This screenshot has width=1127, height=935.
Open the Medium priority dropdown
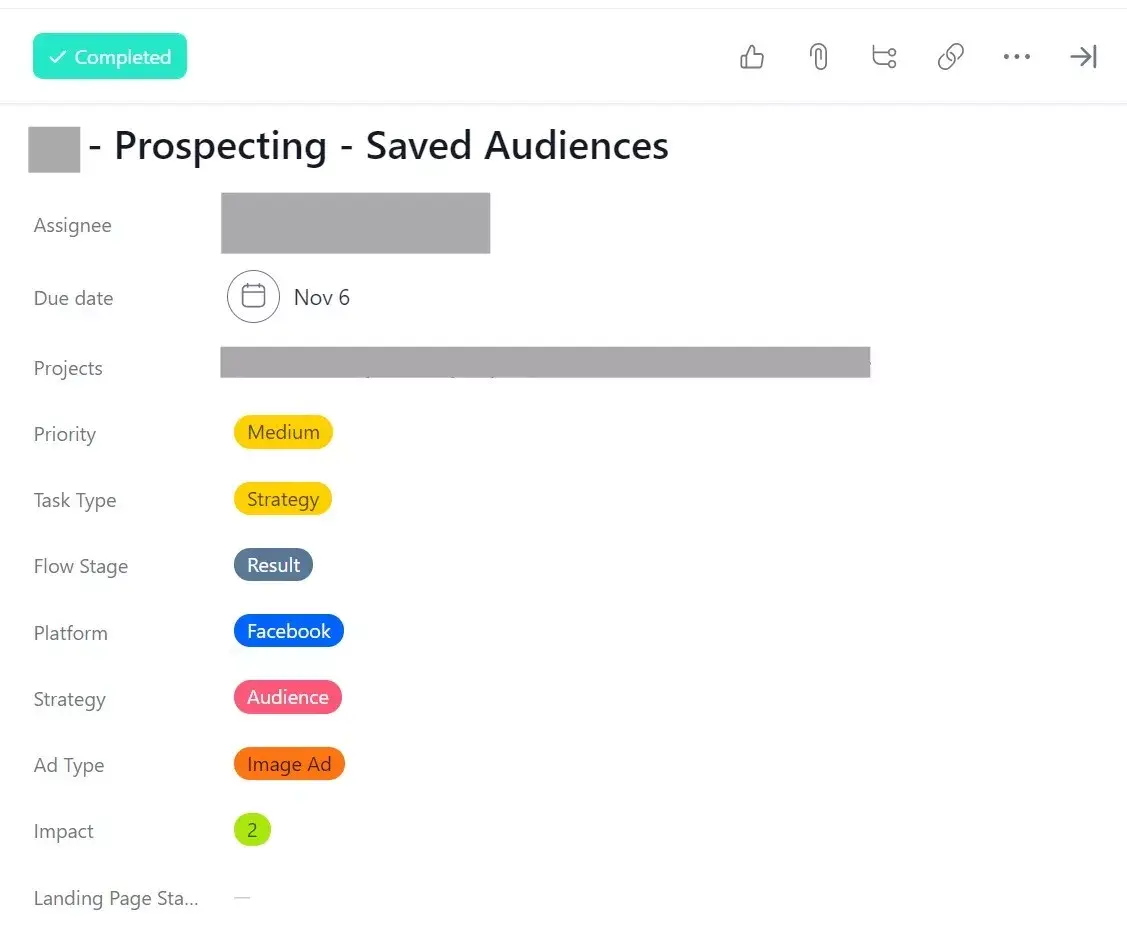point(283,433)
